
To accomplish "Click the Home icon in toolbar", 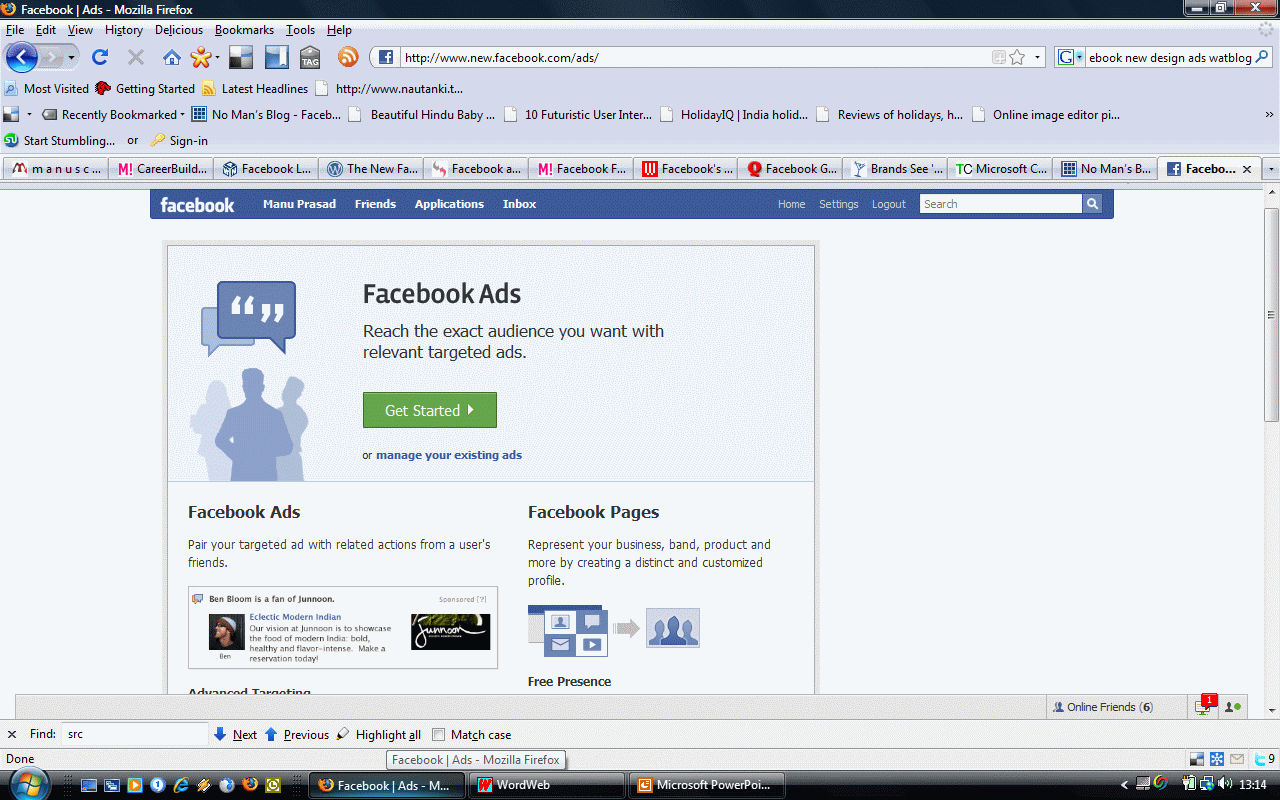I will point(172,57).
